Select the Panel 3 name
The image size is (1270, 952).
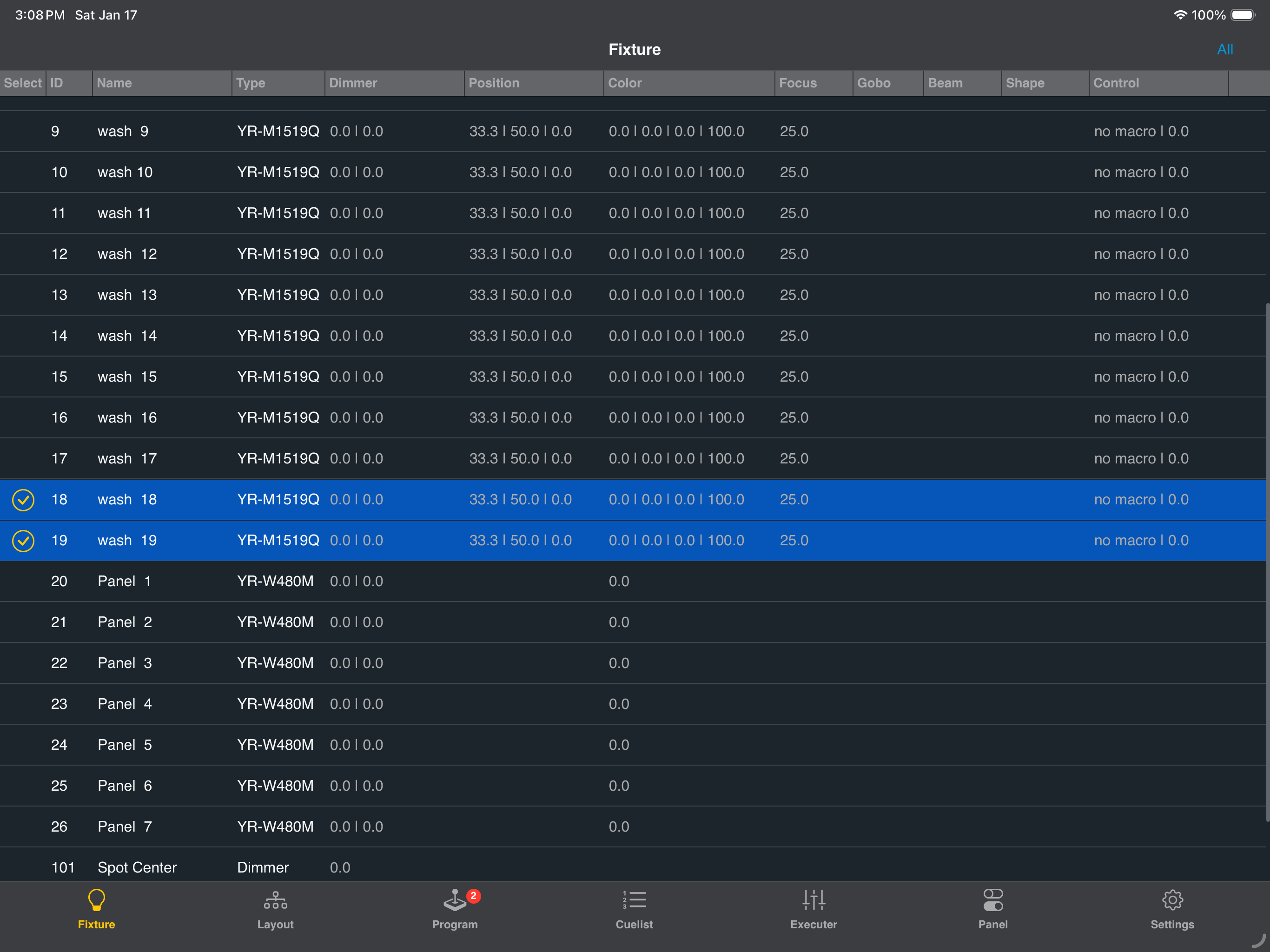pyautogui.click(x=125, y=663)
